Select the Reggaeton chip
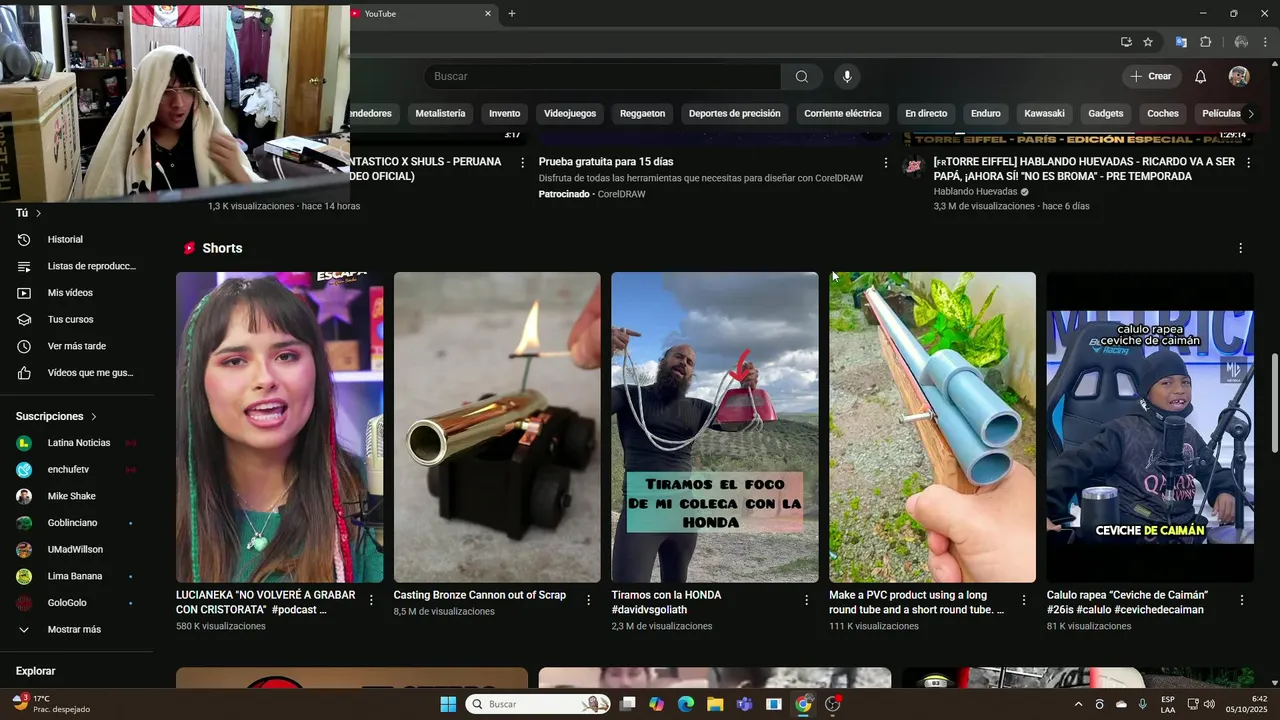Image resolution: width=1280 pixels, height=720 pixels. [x=642, y=114]
